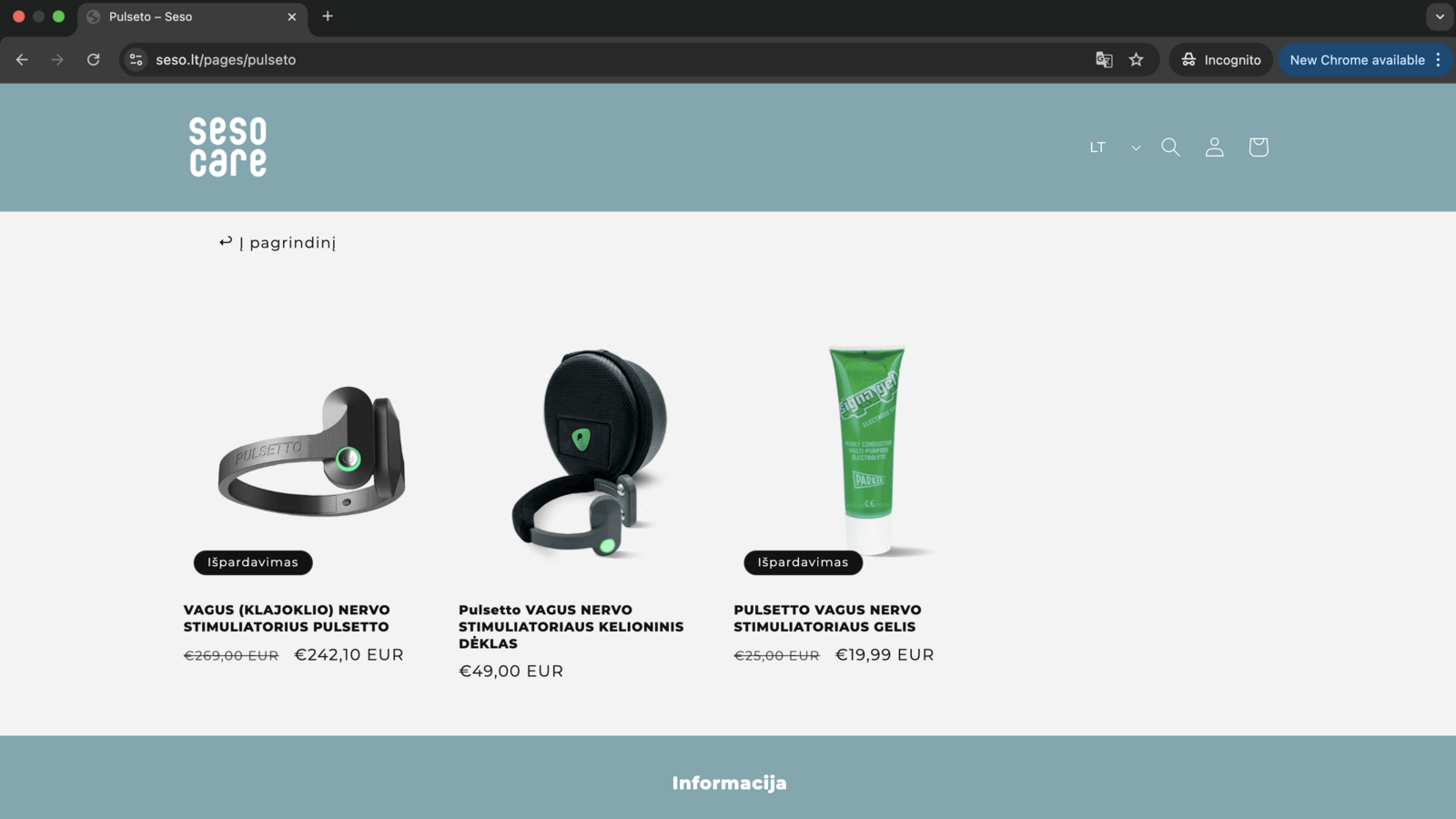Open the account login icon
This screenshot has height=819, width=1456.
pyautogui.click(x=1214, y=147)
